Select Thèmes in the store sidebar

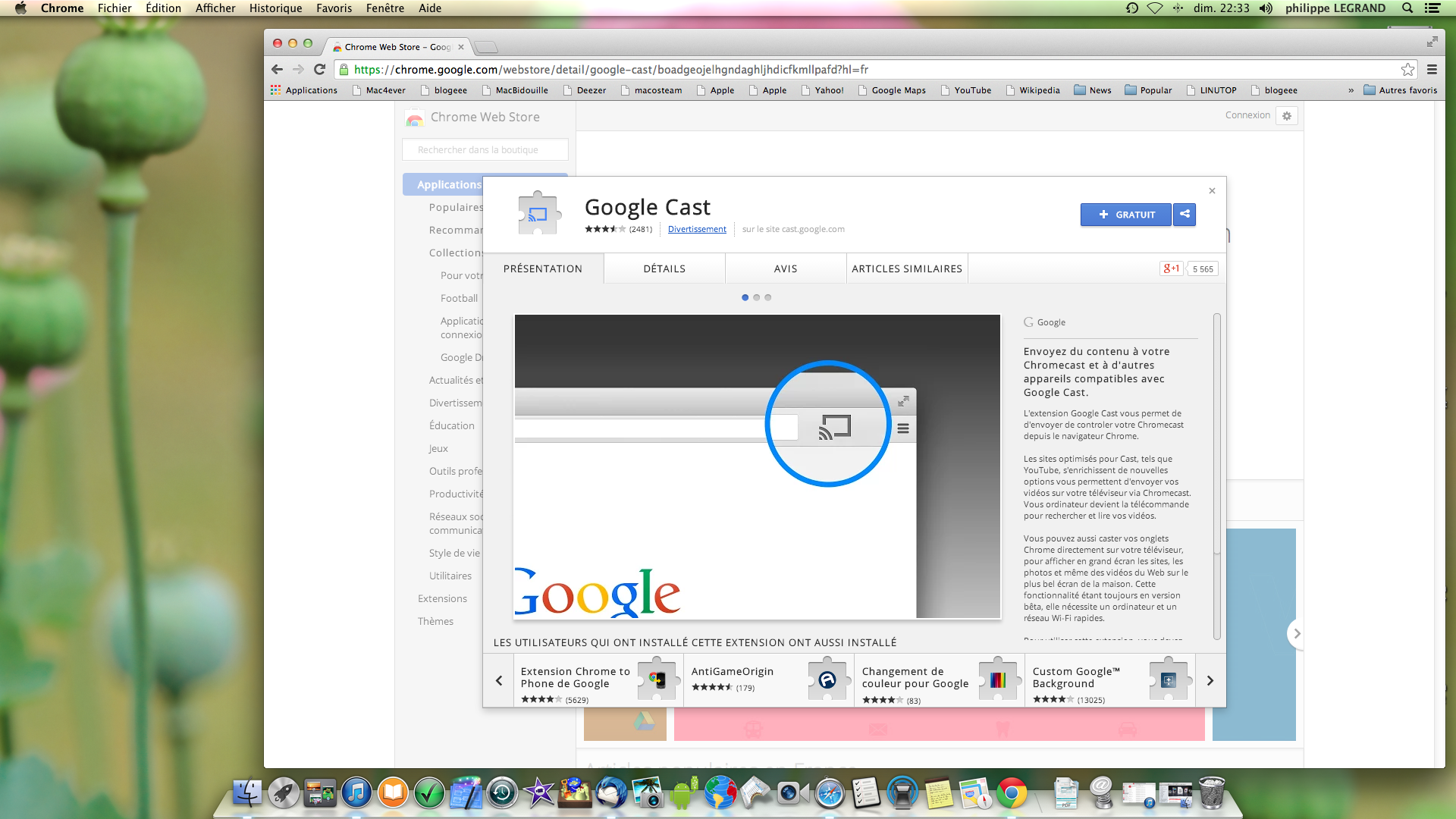435,621
